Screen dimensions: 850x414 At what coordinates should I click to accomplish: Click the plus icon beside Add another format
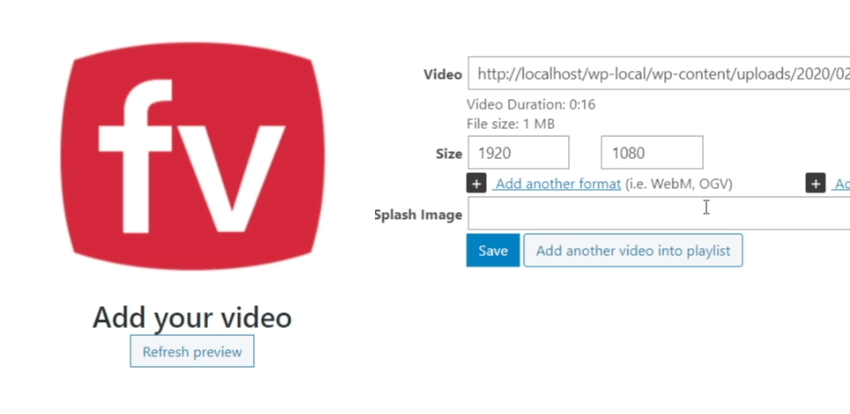(476, 184)
